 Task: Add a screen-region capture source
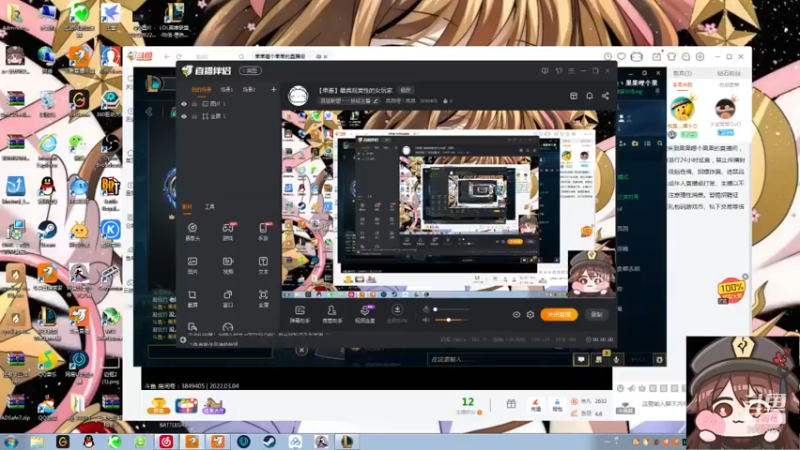click(x=192, y=298)
